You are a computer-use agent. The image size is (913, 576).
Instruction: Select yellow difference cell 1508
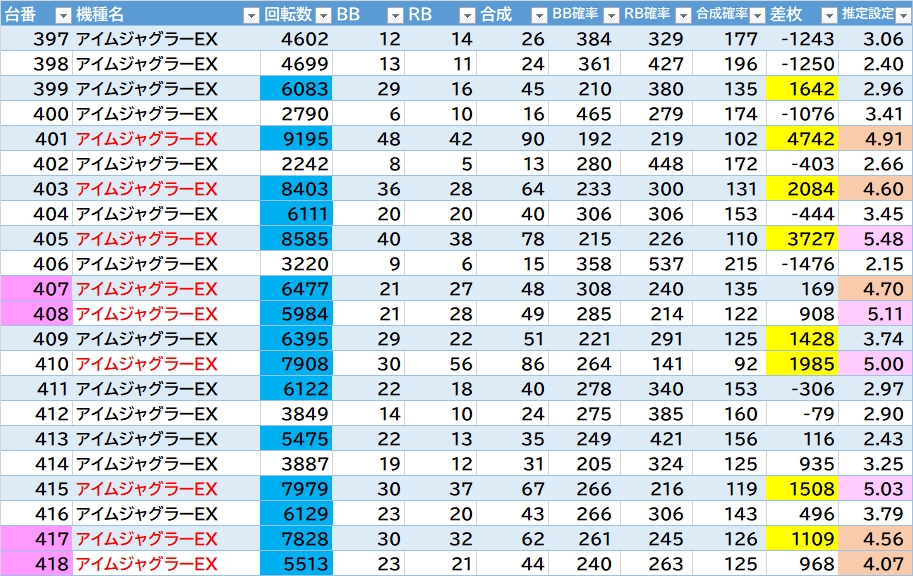tap(802, 488)
